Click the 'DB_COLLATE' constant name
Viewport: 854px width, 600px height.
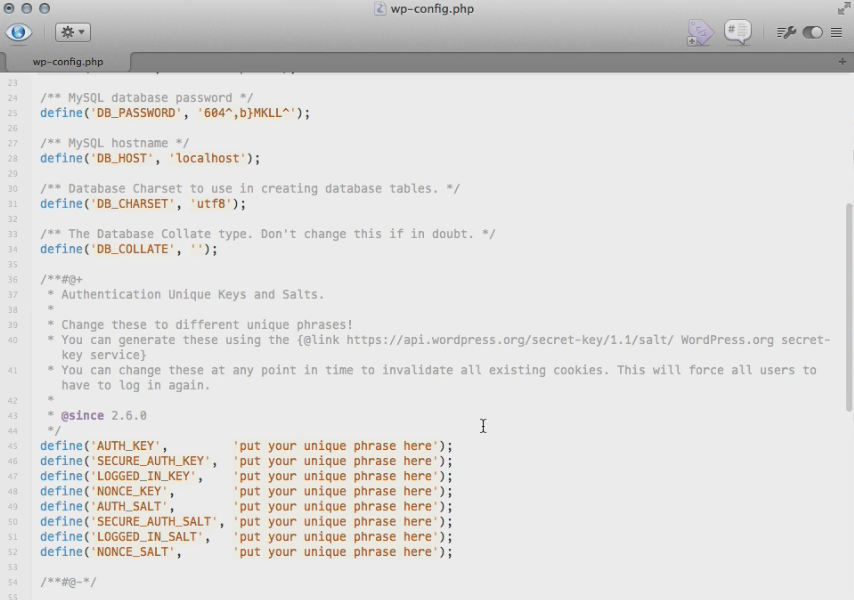[132, 249]
